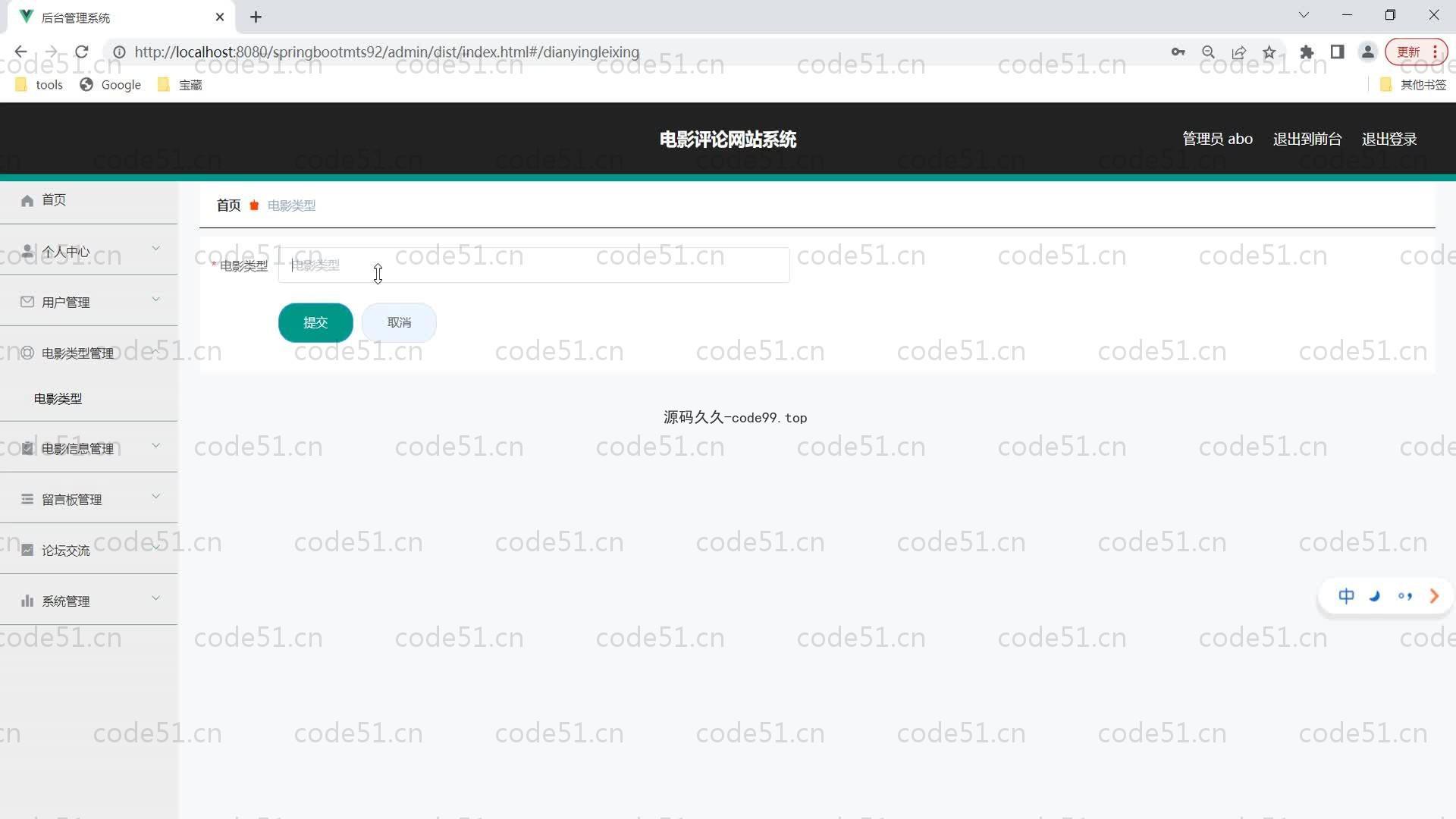Click the 退出登录 logout link

point(1389,139)
